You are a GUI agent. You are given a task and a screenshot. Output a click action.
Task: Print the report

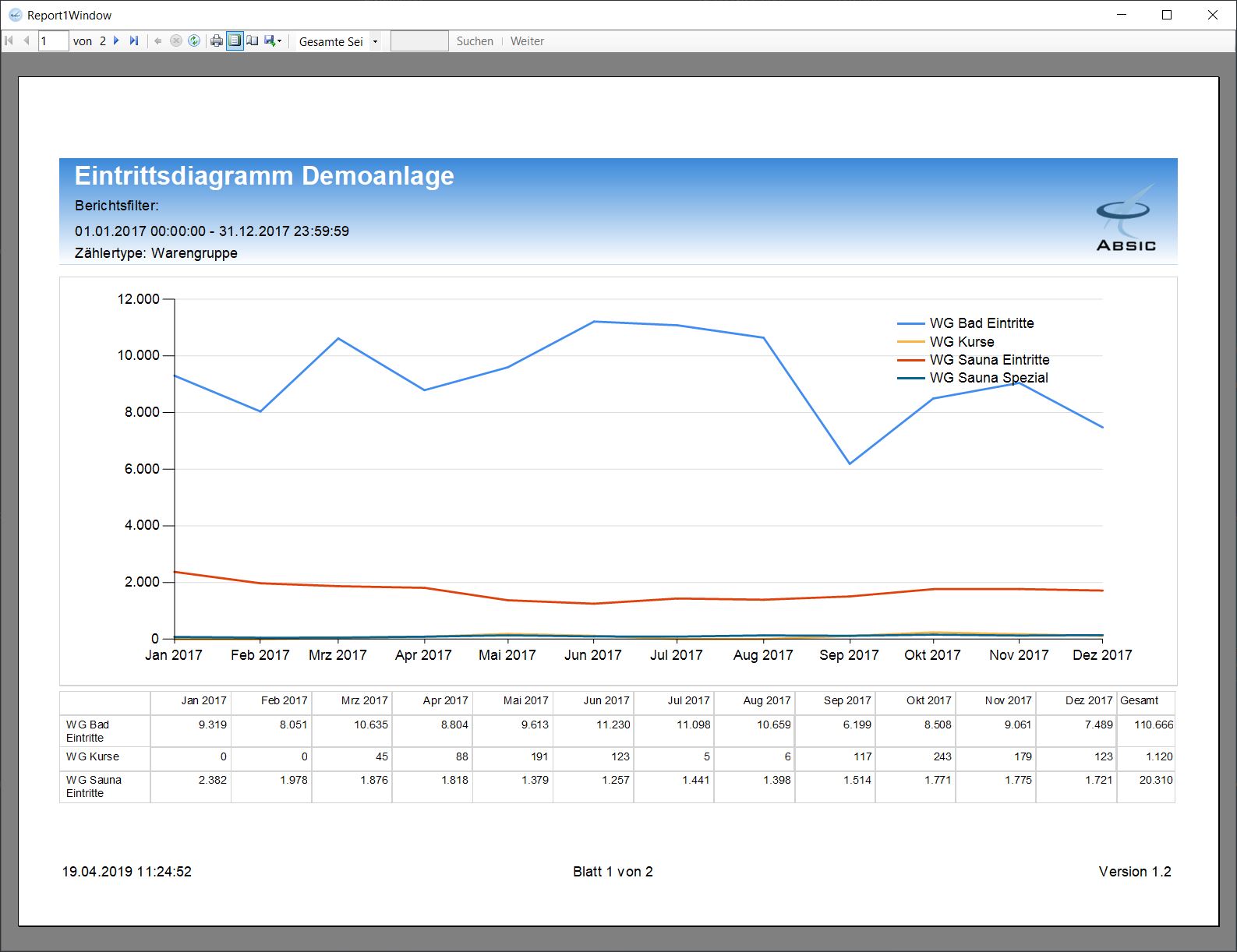(217, 41)
